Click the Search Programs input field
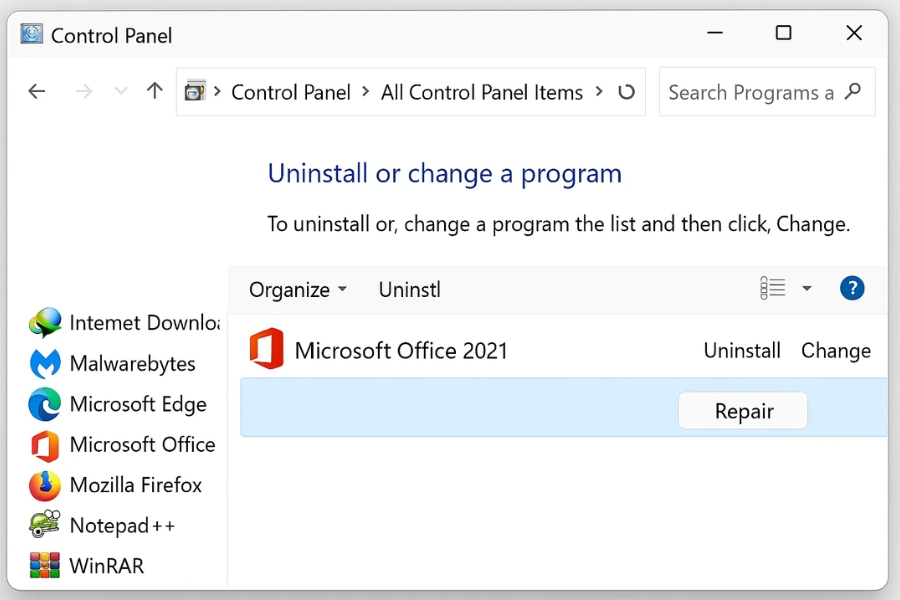The width and height of the screenshot is (900, 600). click(x=750, y=92)
